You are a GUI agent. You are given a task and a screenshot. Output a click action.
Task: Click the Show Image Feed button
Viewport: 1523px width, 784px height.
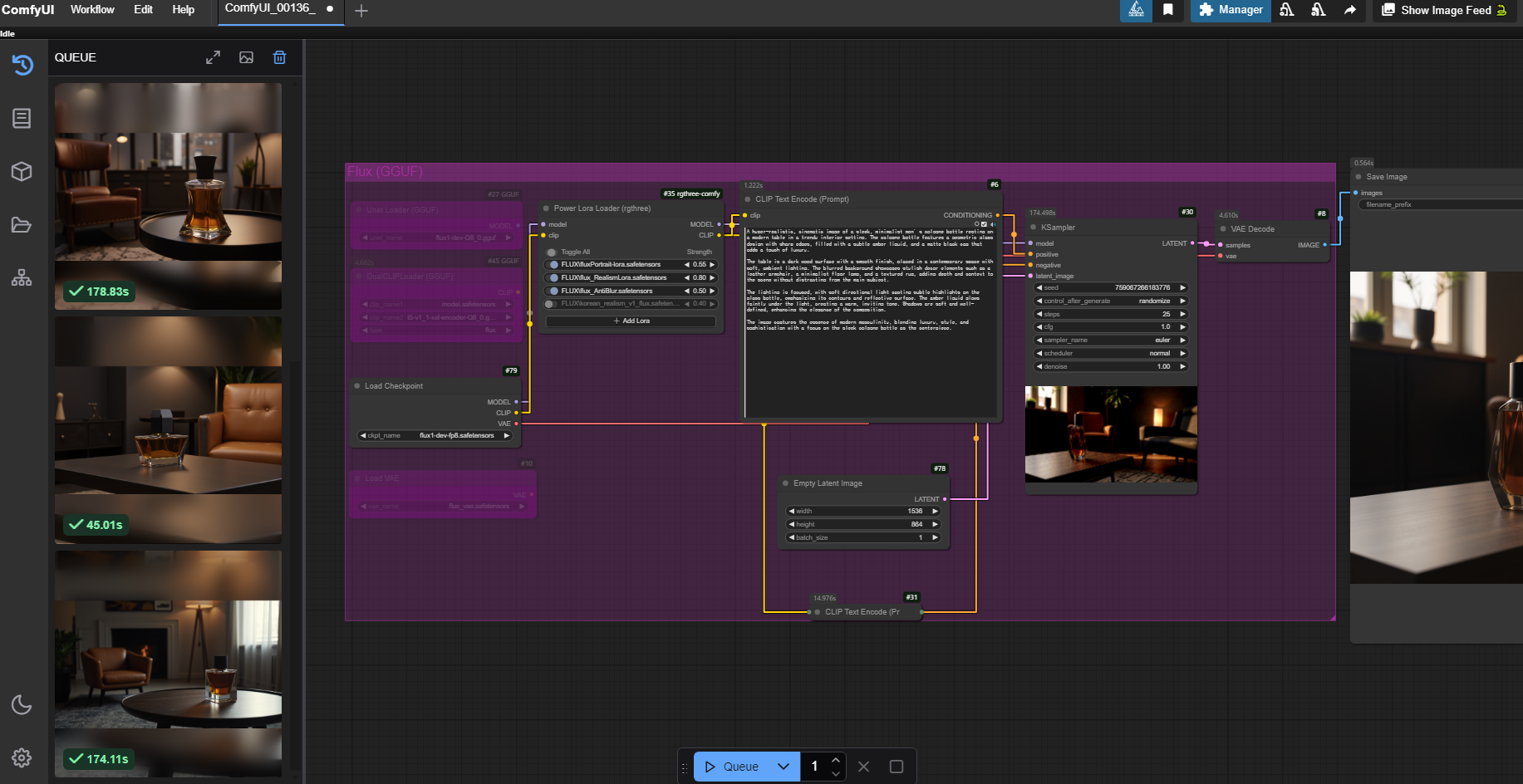tap(1444, 10)
